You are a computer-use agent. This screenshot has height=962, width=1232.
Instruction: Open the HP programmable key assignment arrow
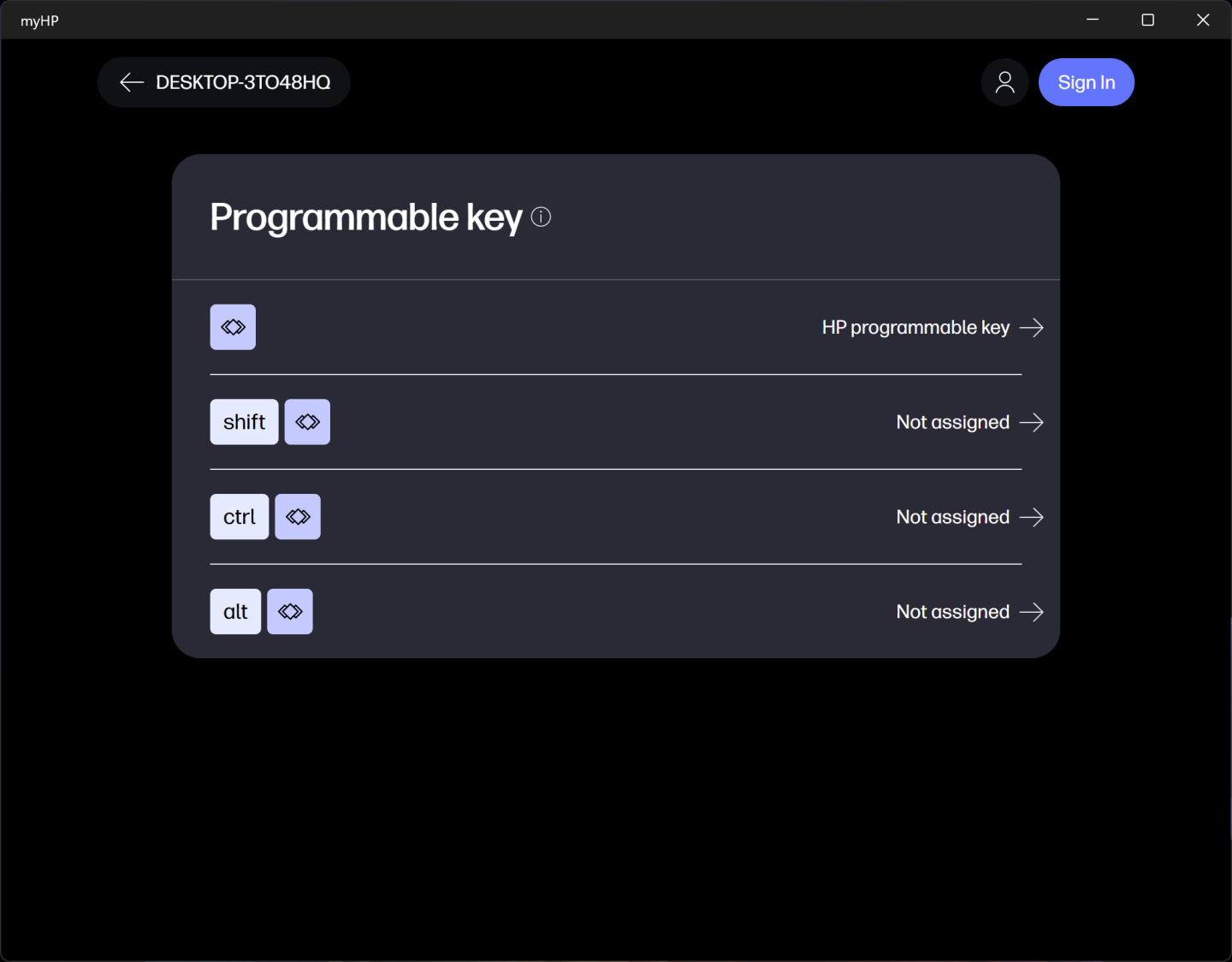coord(1032,328)
